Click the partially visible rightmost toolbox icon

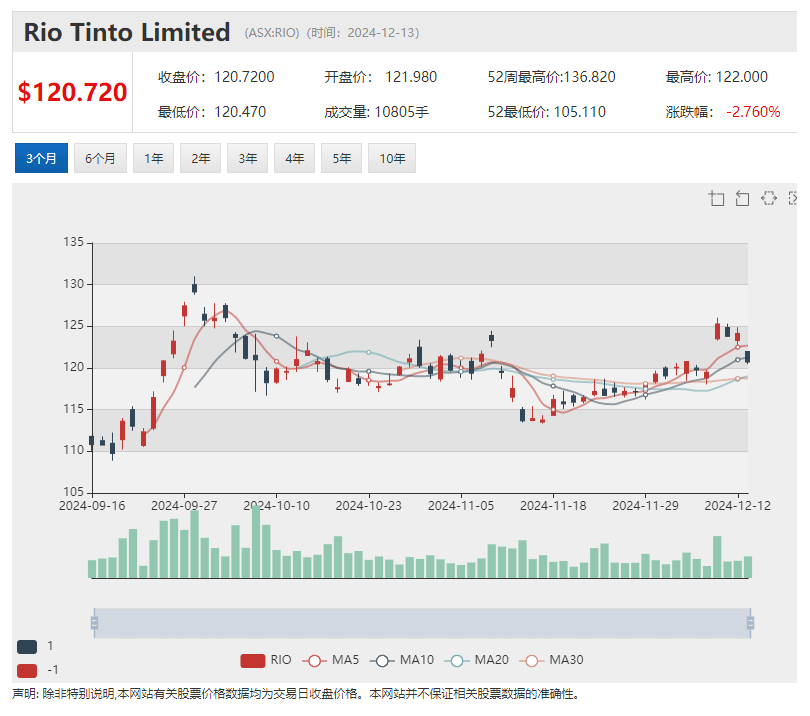793,198
